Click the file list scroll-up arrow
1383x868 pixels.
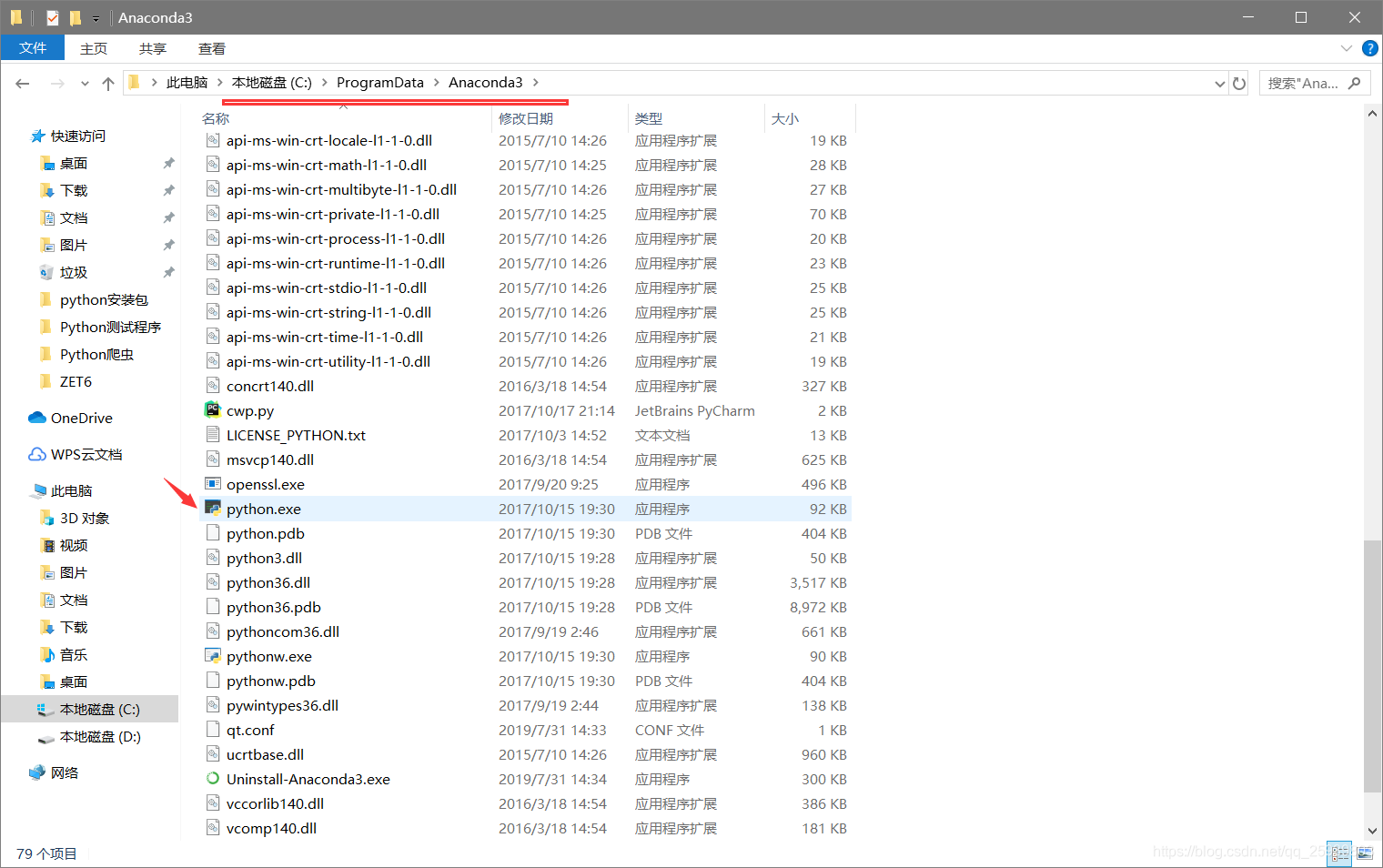pos(1372,114)
